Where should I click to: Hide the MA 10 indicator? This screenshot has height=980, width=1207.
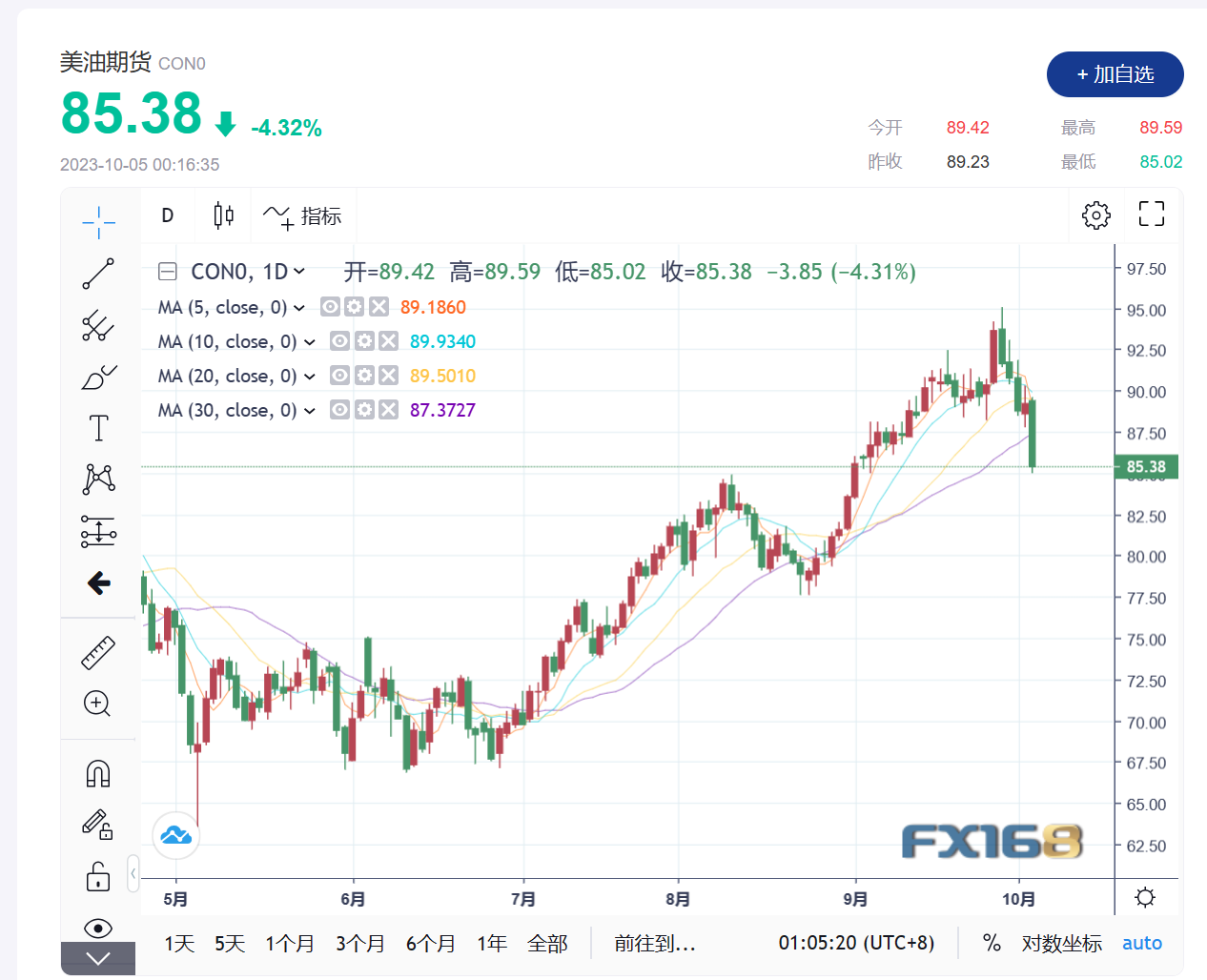point(339,341)
